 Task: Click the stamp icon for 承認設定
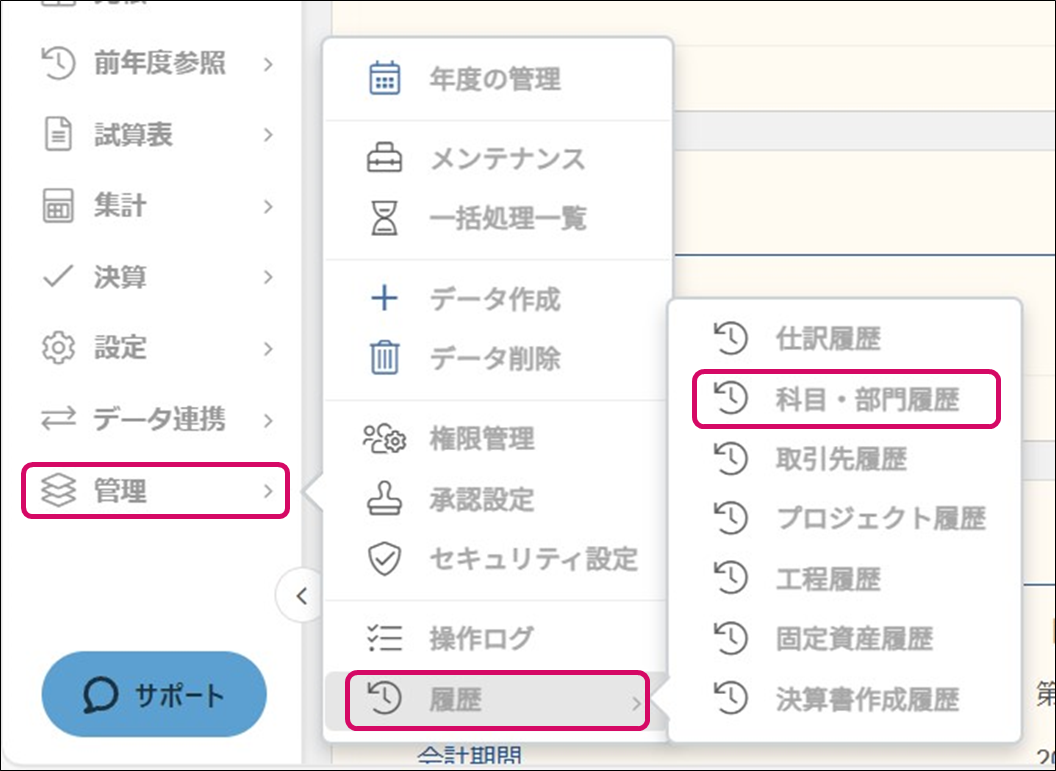tap(385, 499)
